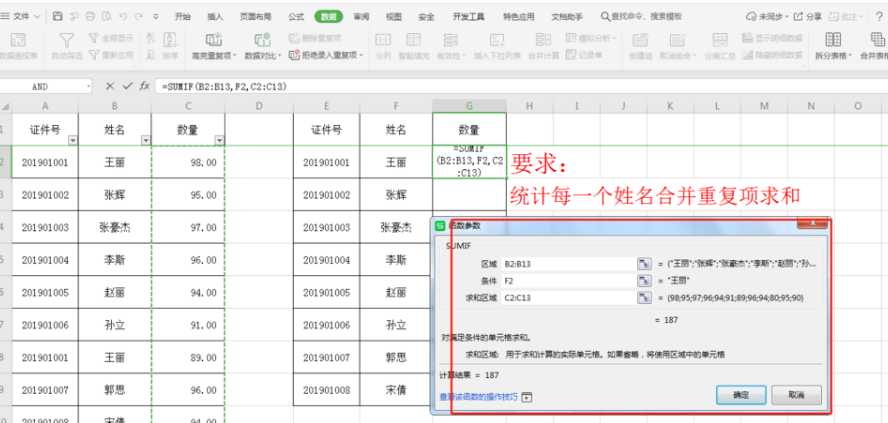Click the 插入下拉列表 icon

(497, 40)
